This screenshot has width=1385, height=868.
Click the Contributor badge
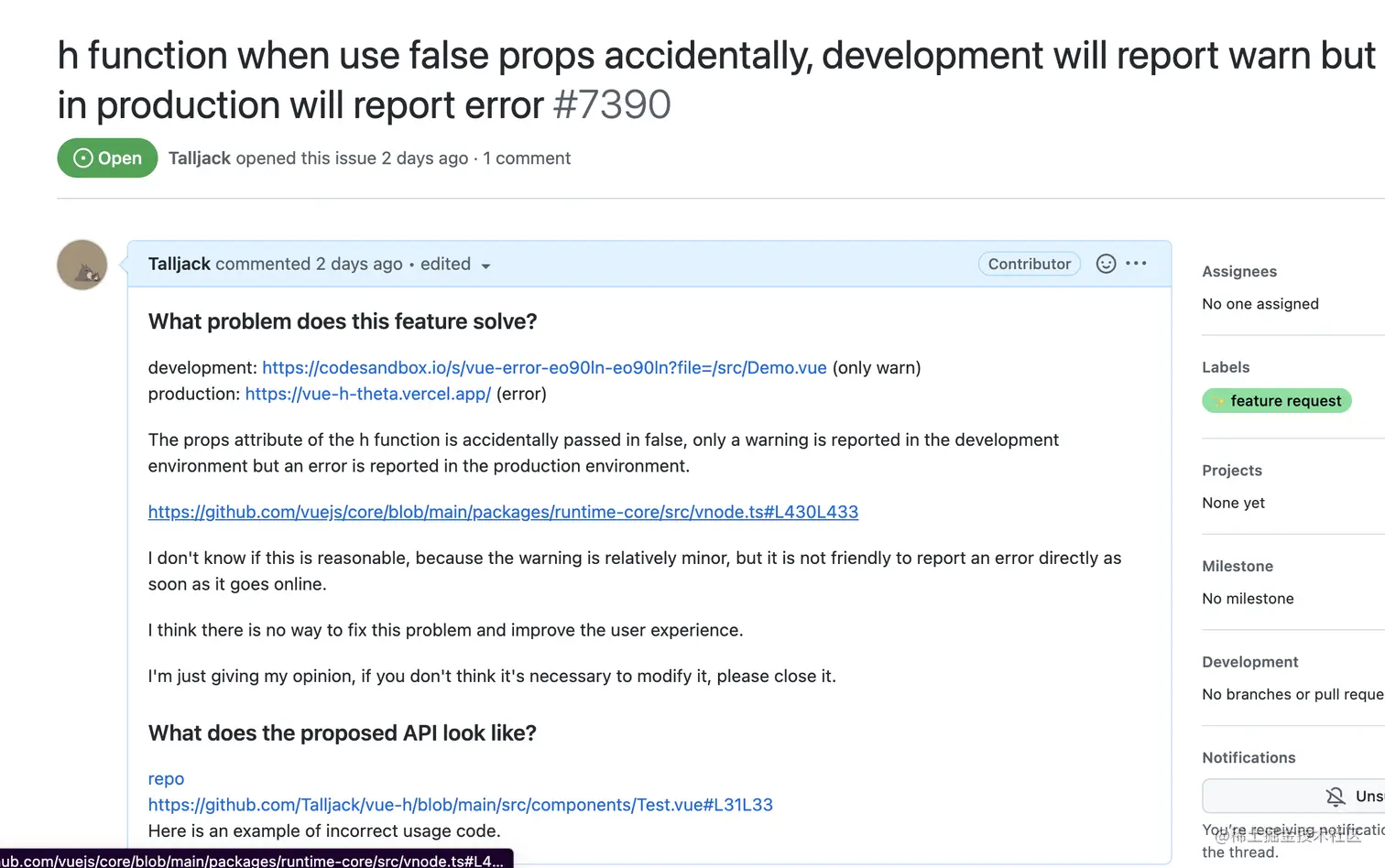tap(1030, 264)
